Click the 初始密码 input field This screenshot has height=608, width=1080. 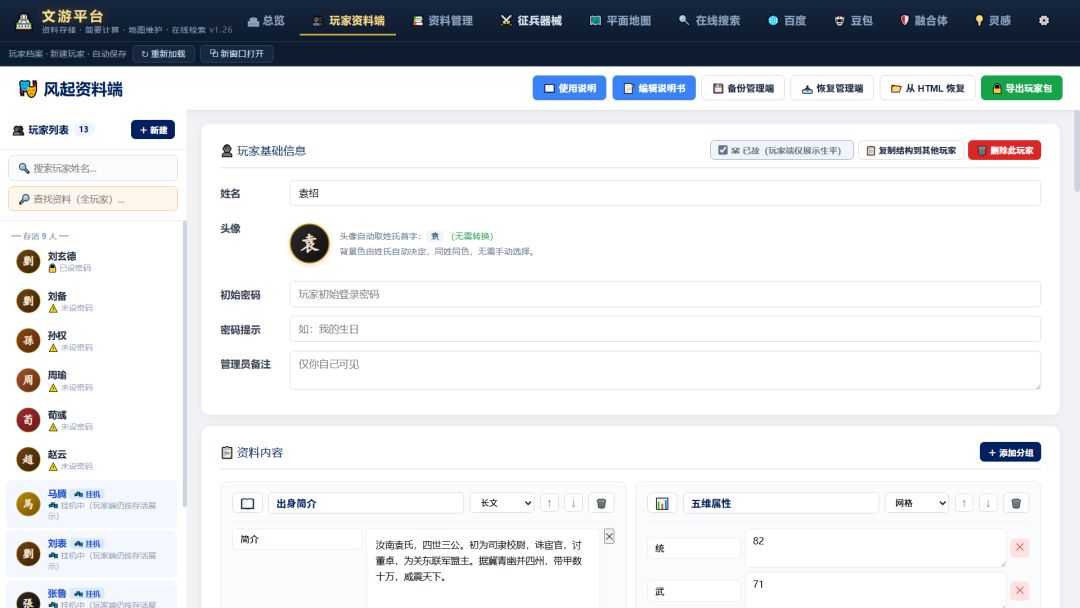point(665,294)
